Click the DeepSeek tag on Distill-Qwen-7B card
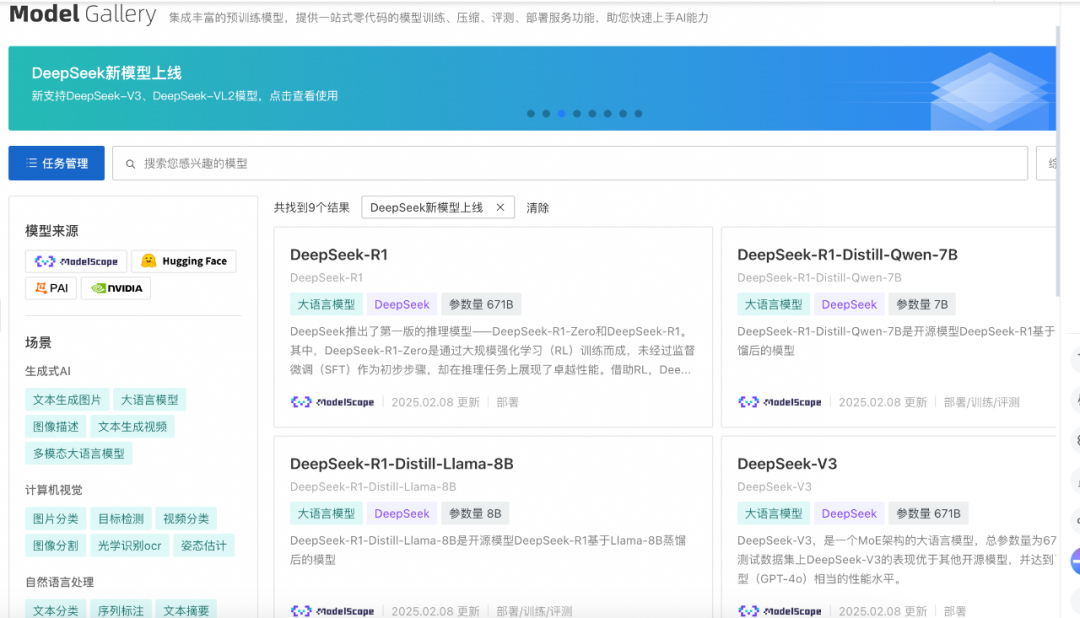The height and width of the screenshot is (618, 1080). pos(849,305)
